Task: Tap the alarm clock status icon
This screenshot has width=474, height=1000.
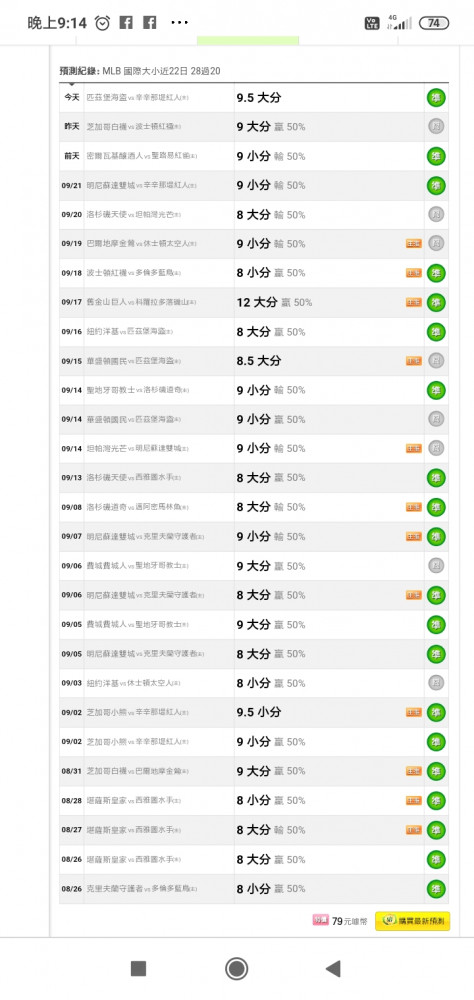Action: pyautogui.click(x=103, y=23)
